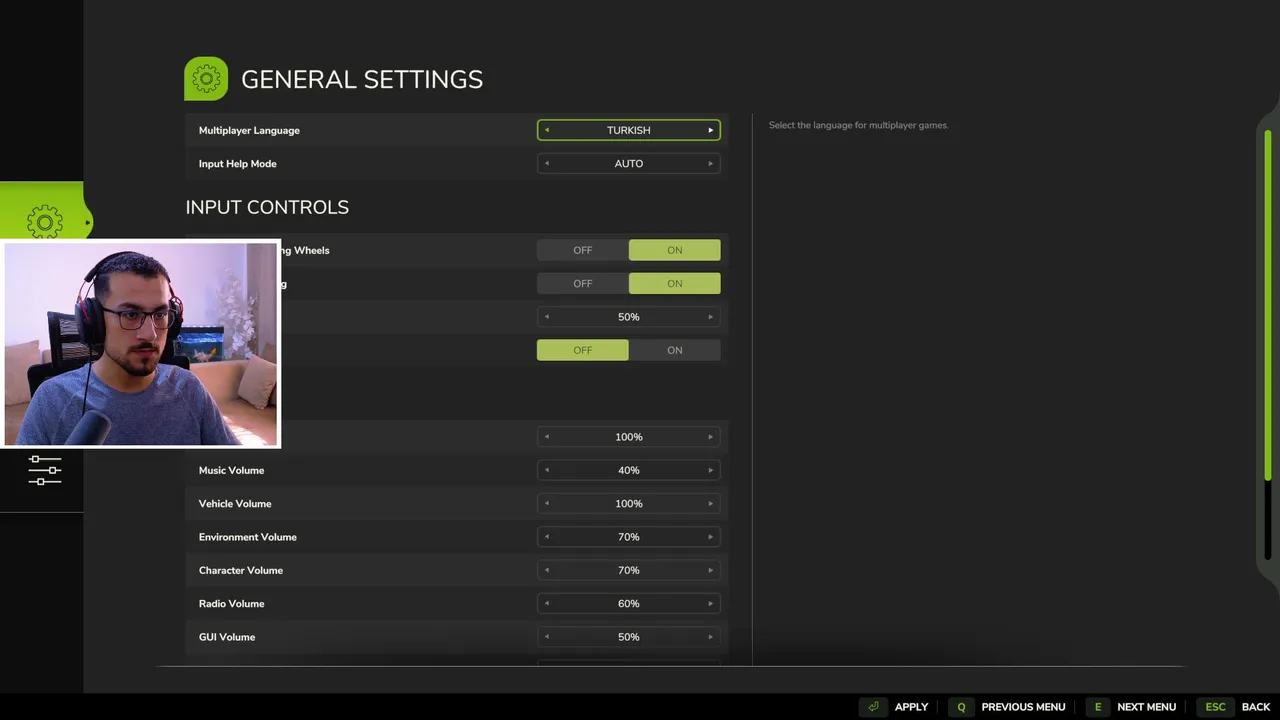The width and height of the screenshot is (1280, 720).
Task: Decrease Radio Volume with the left arrow
Action: (547, 604)
